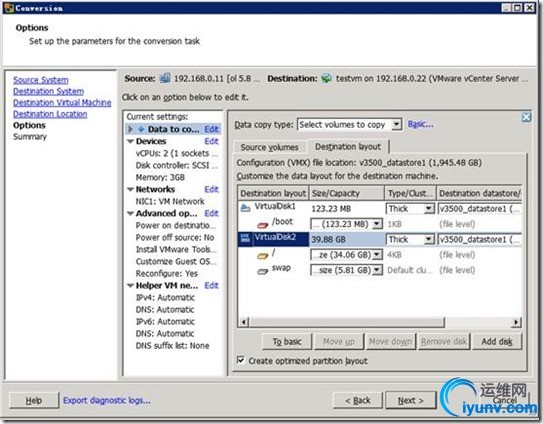Close the data copy pane with X icon
The width and height of the screenshot is (543, 424).
[526, 117]
